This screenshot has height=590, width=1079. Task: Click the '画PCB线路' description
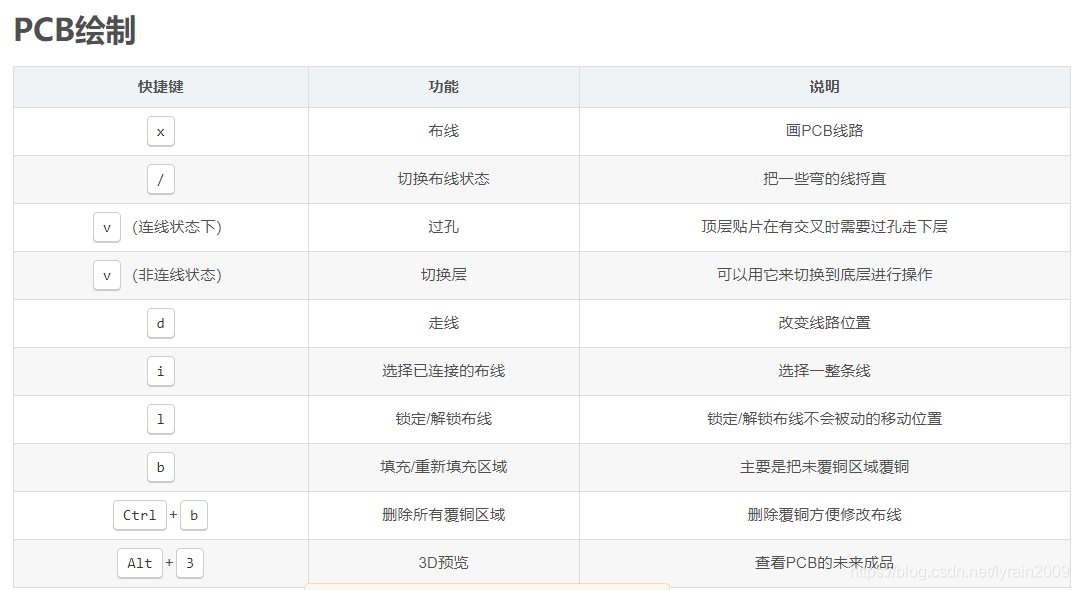pos(824,131)
